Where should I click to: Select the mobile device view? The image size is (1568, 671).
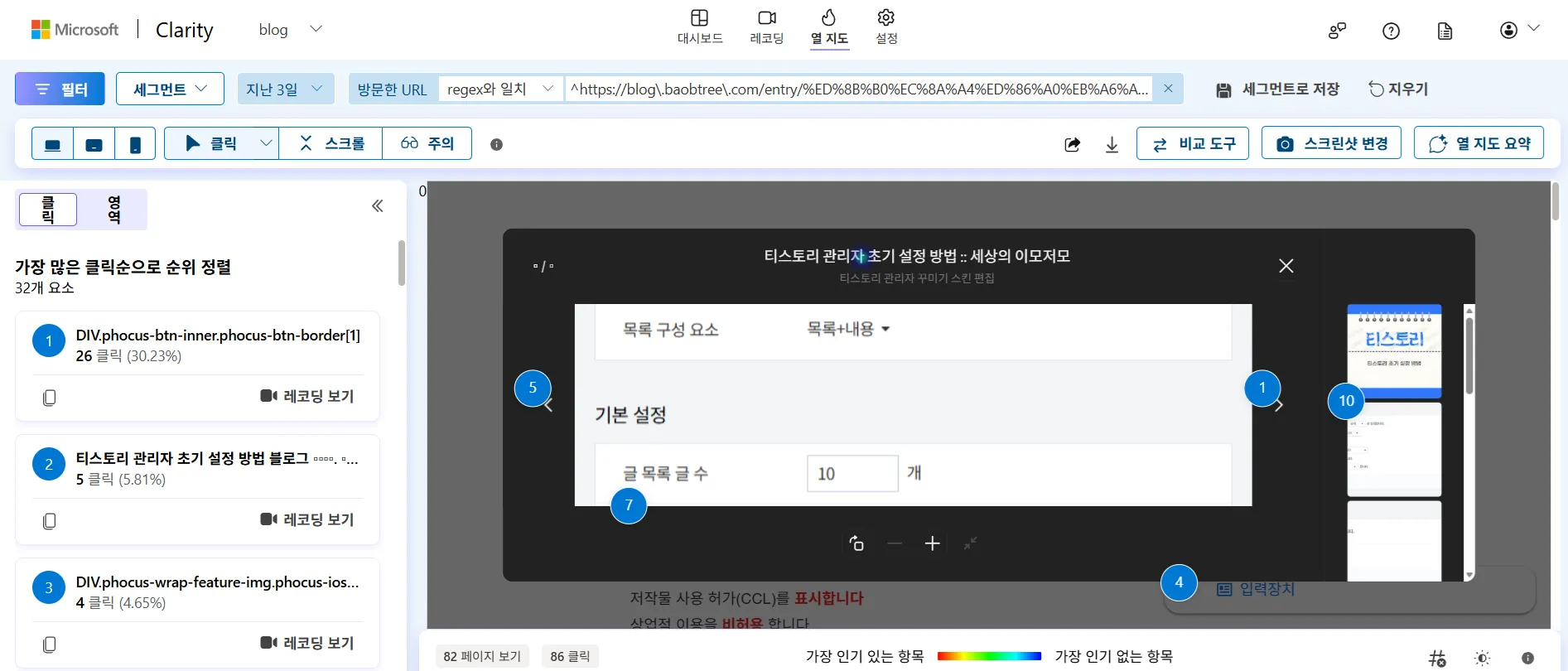pyautogui.click(x=135, y=143)
